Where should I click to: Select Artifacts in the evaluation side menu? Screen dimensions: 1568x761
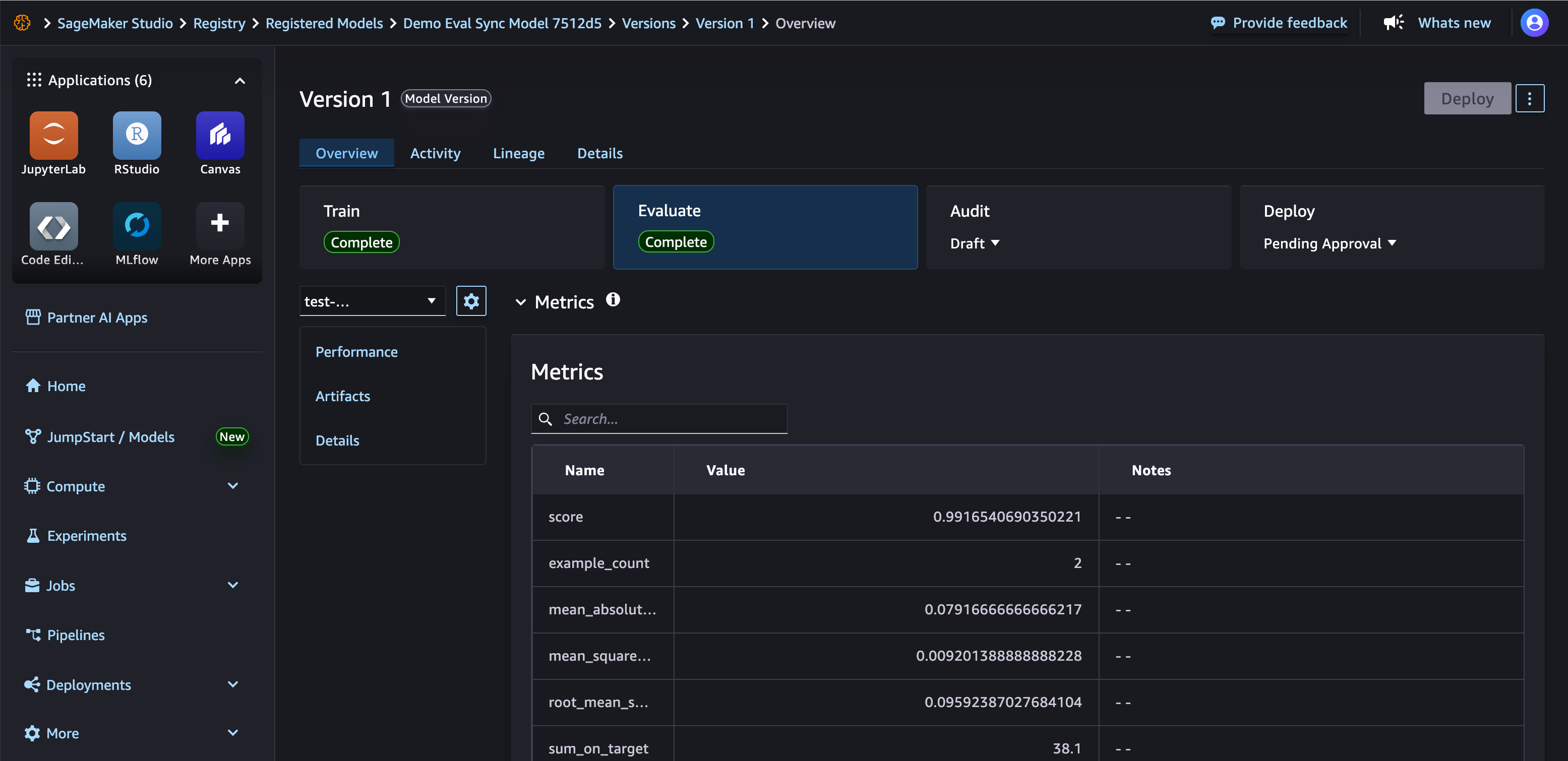343,396
